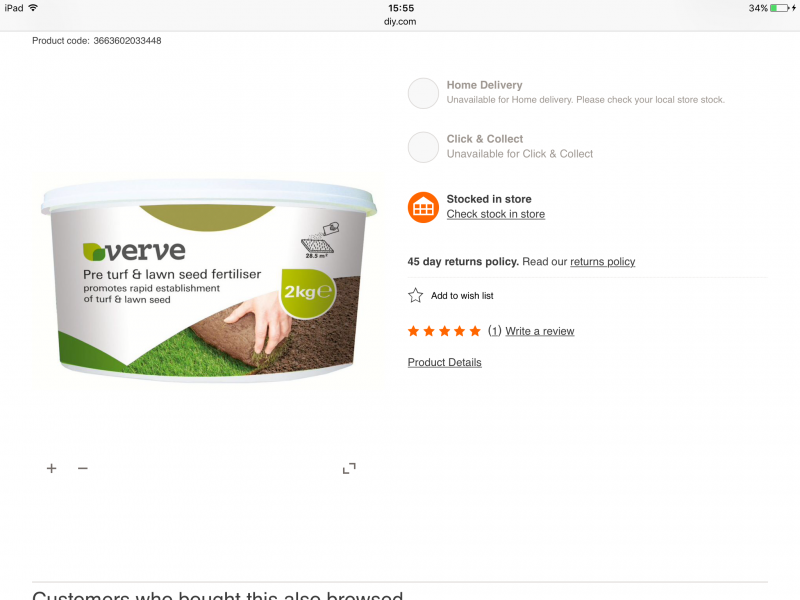
Task: Tap the Verve fertiliser product image
Action: click(x=209, y=280)
